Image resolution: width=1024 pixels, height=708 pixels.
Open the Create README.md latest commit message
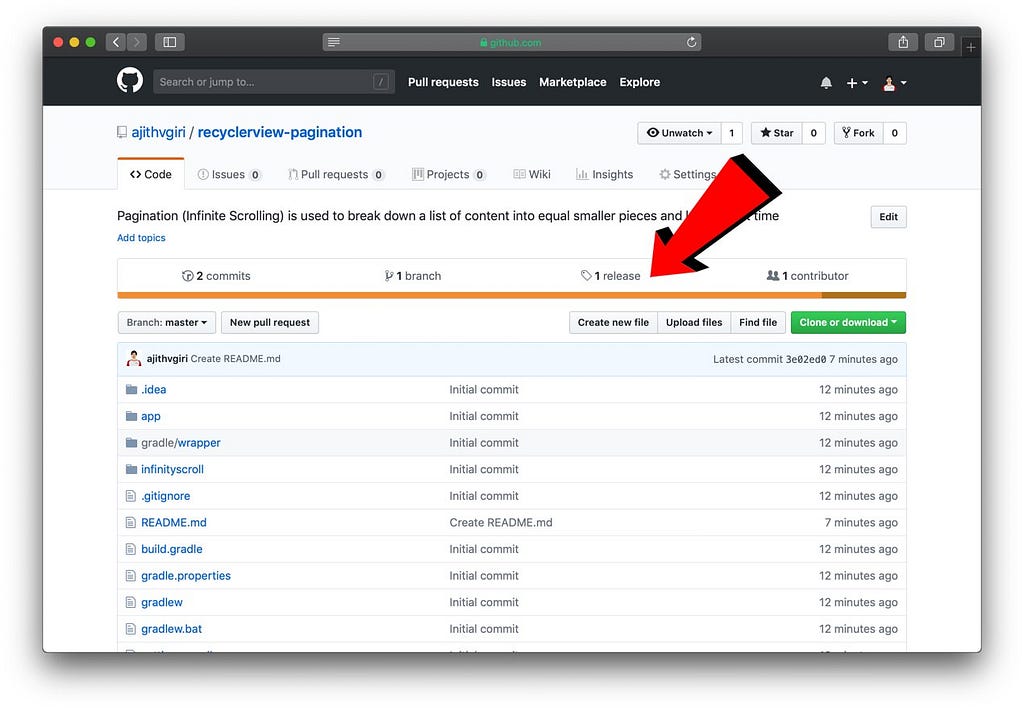point(236,359)
